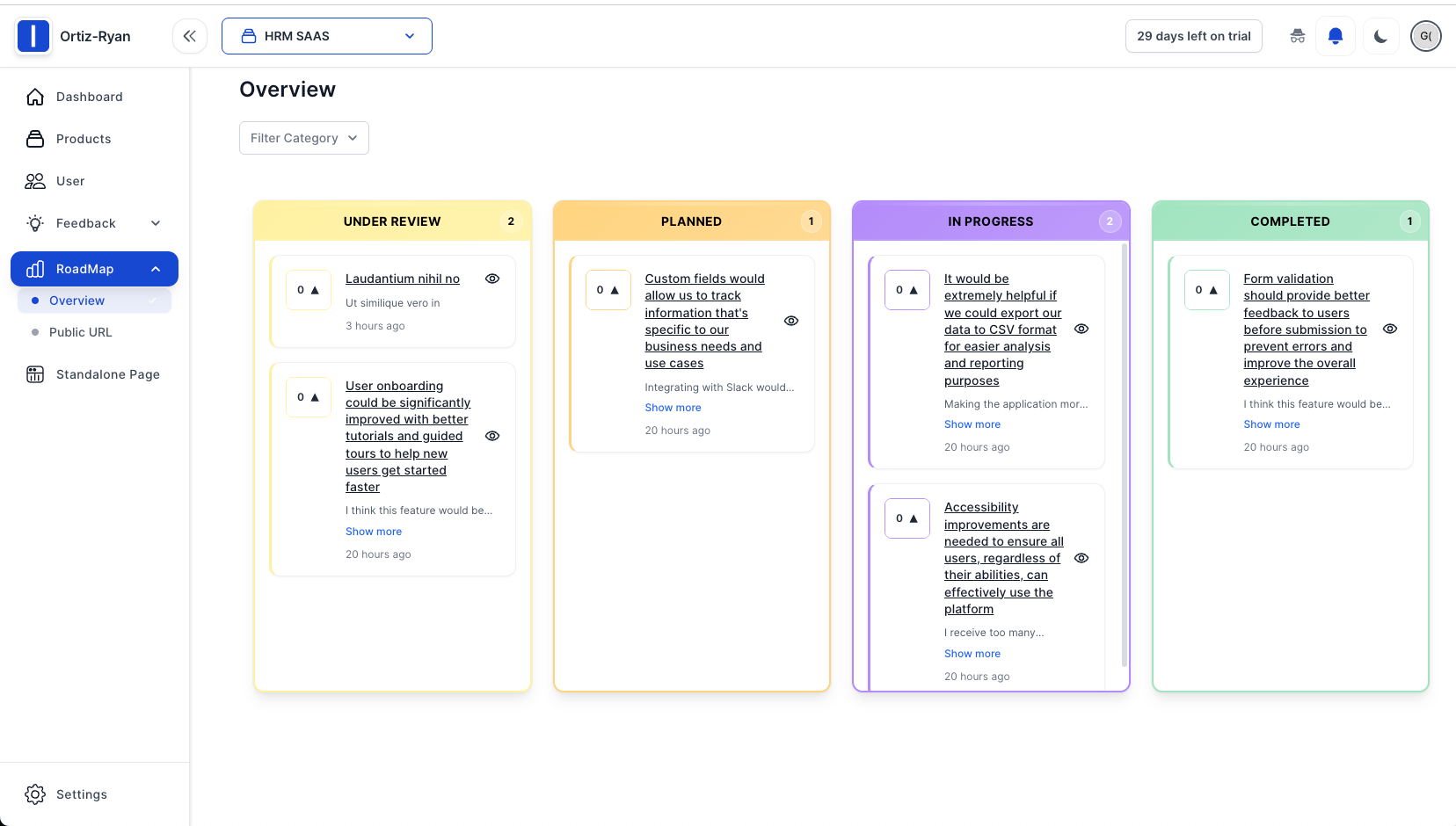Screen dimensions: 1456x826
Task: Select Public URL in RoadMap submenu
Action: (x=81, y=332)
